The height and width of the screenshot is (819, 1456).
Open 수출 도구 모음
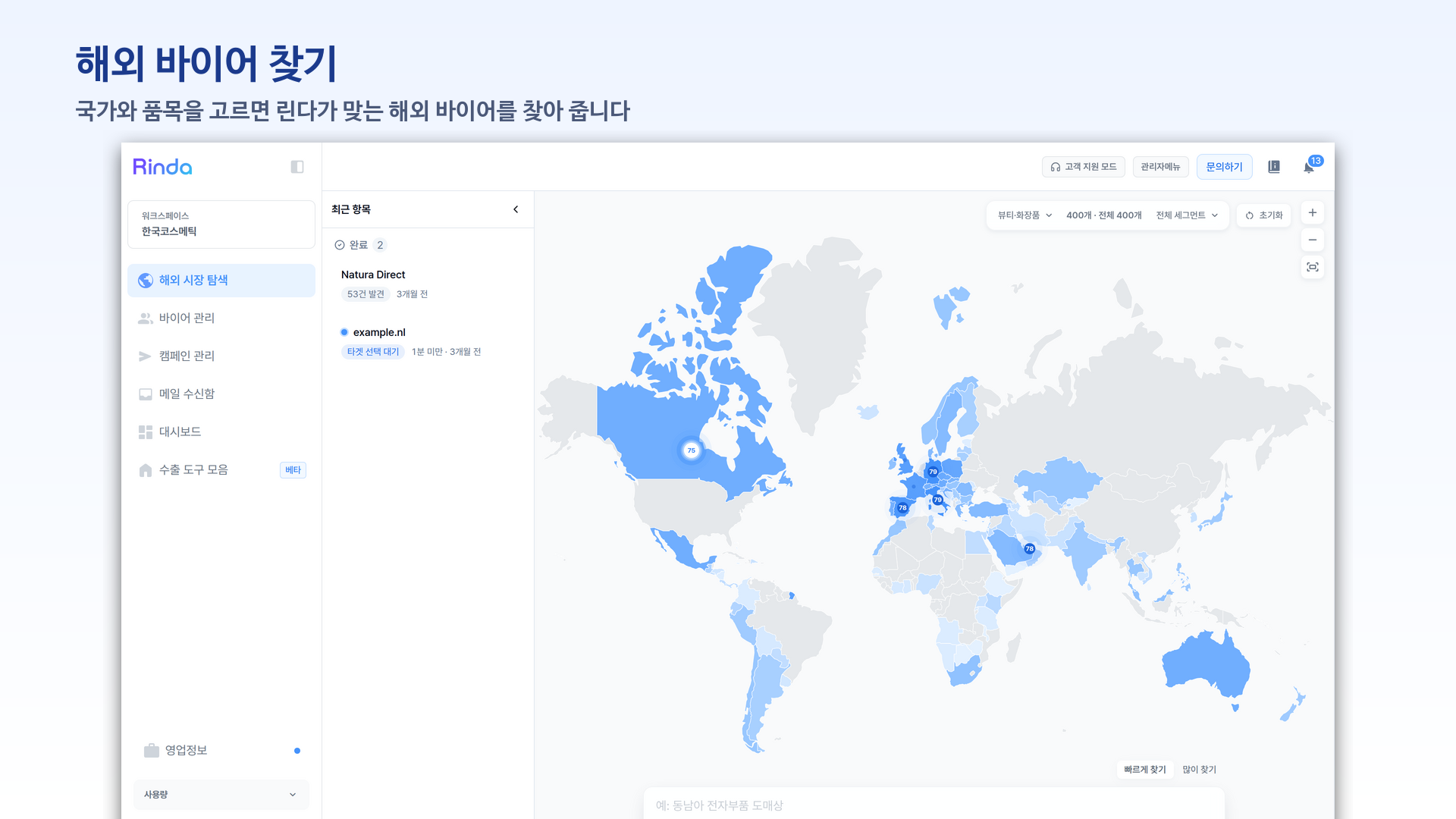[x=221, y=470]
